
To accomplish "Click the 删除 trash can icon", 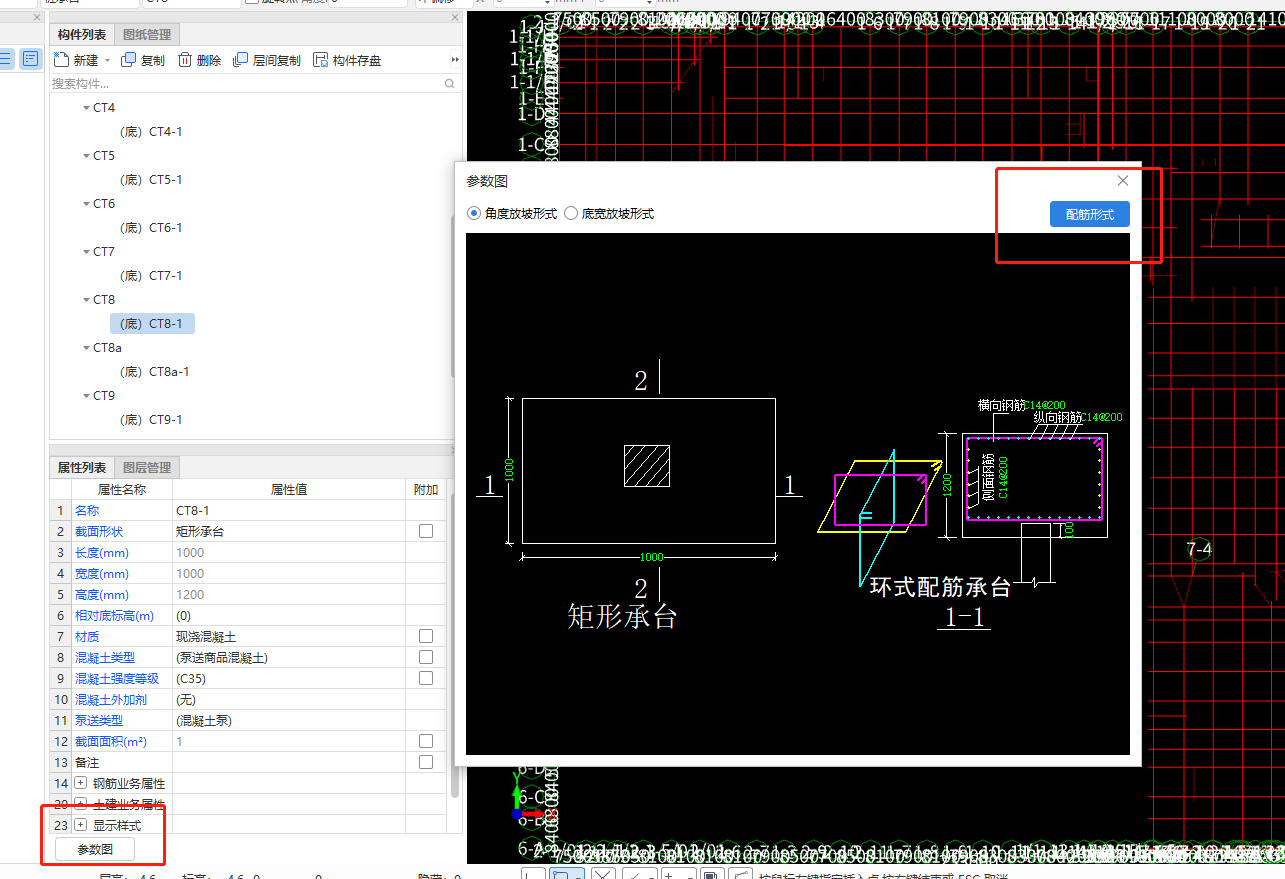I will point(185,60).
